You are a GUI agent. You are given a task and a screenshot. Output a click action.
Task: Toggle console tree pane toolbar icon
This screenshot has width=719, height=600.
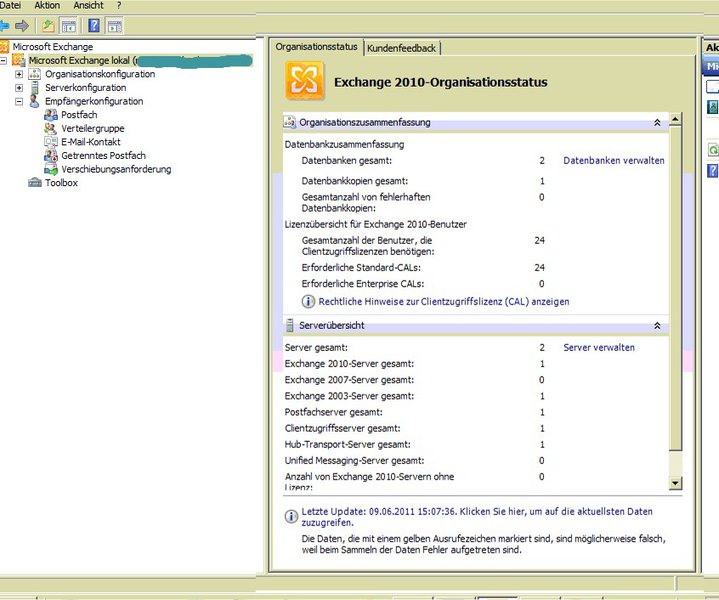pos(69,26)
